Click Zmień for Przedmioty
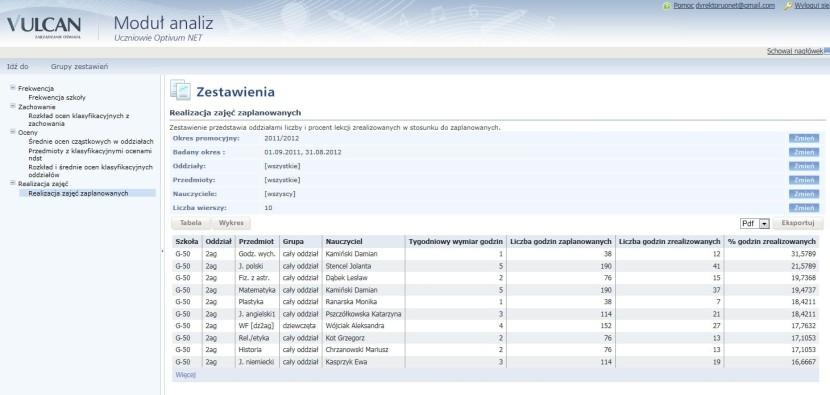The height and width of the screenshot is (395, 830). 804,180
